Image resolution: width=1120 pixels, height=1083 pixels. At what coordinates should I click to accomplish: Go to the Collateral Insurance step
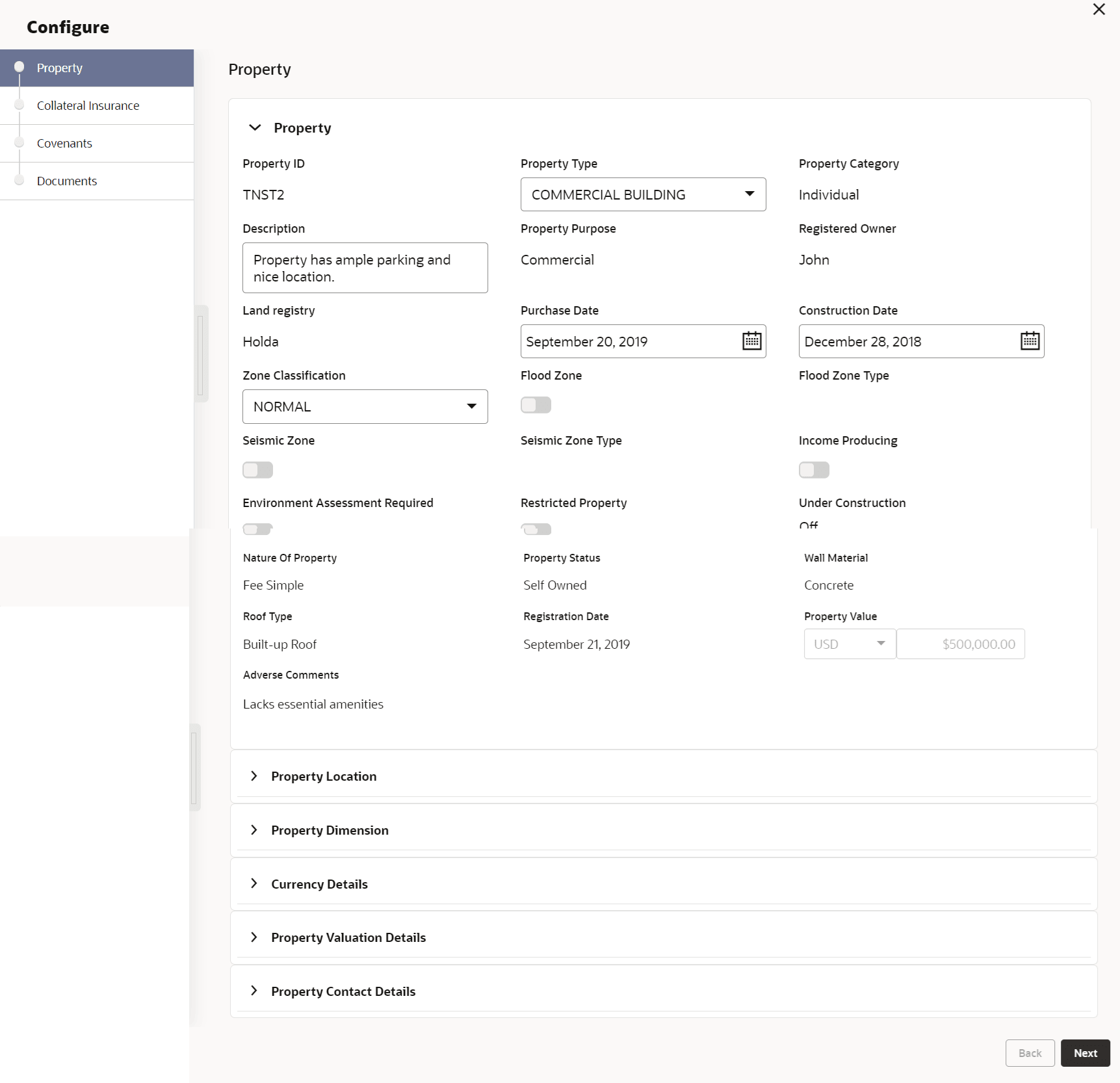[x=97, y=105]
